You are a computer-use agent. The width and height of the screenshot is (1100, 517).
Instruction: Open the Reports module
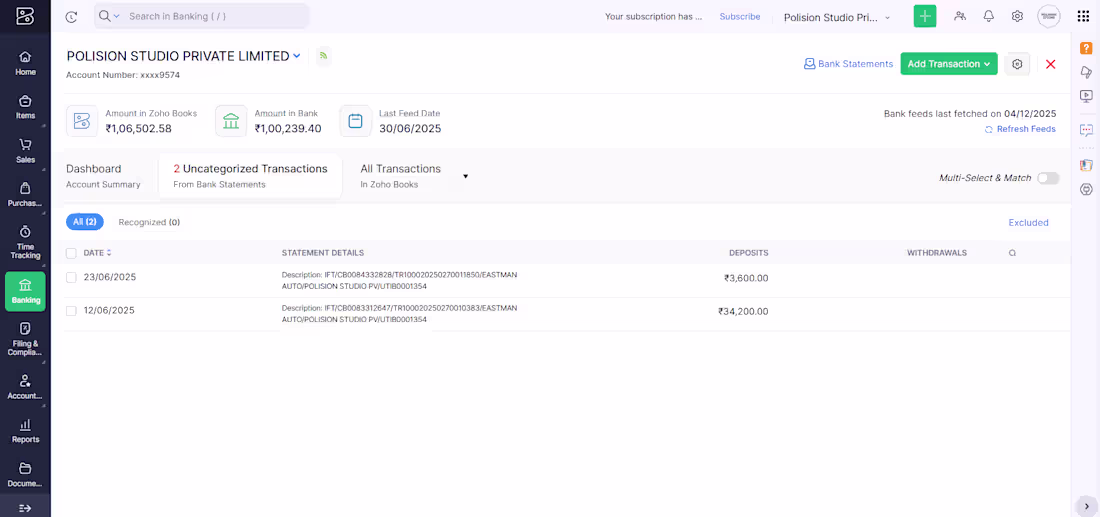point(25,431)
